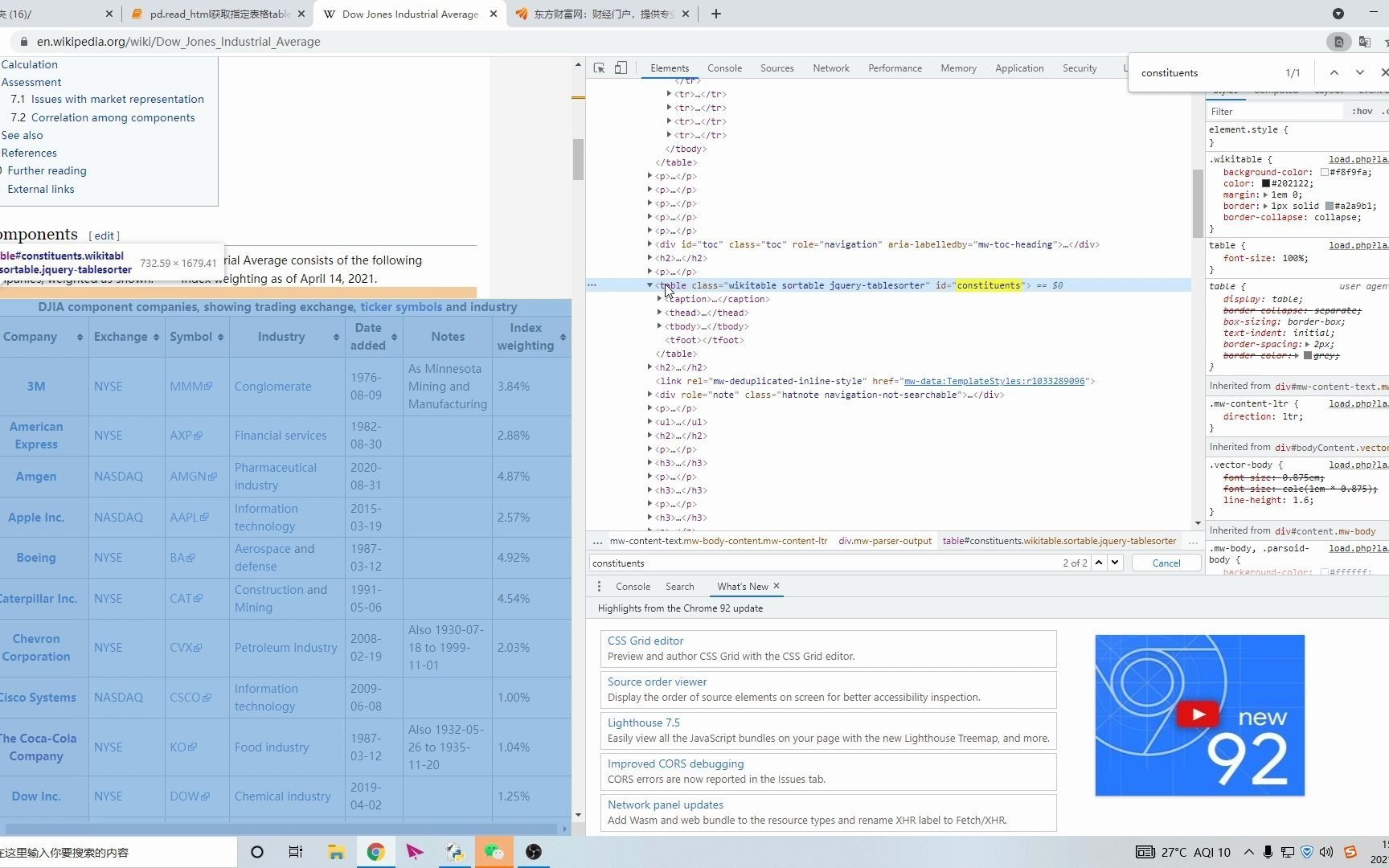Expand the hatnote div node
The height and width of the screenshot is (868, 1389).
tap(649, 395)
